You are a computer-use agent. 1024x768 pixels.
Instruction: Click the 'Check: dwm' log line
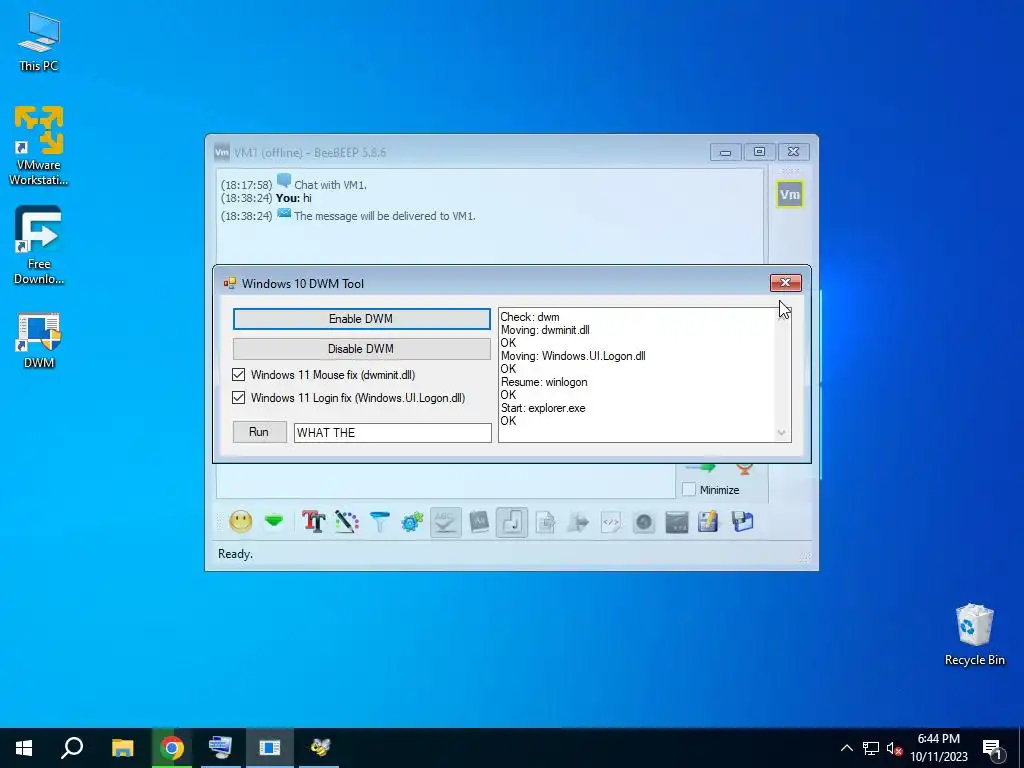(530, 317)
